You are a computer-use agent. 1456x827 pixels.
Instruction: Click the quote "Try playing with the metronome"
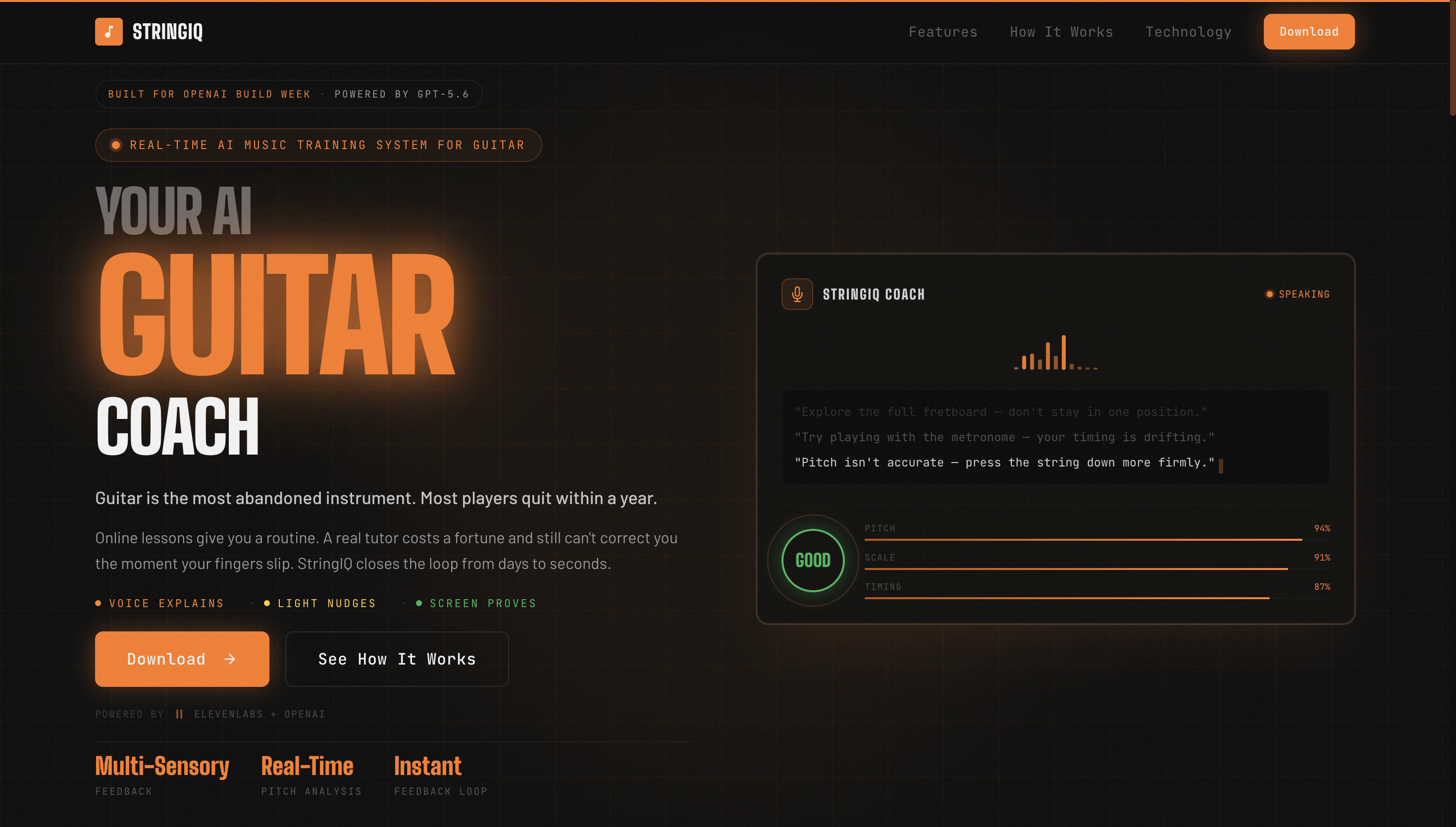[x=1004, y=437]
